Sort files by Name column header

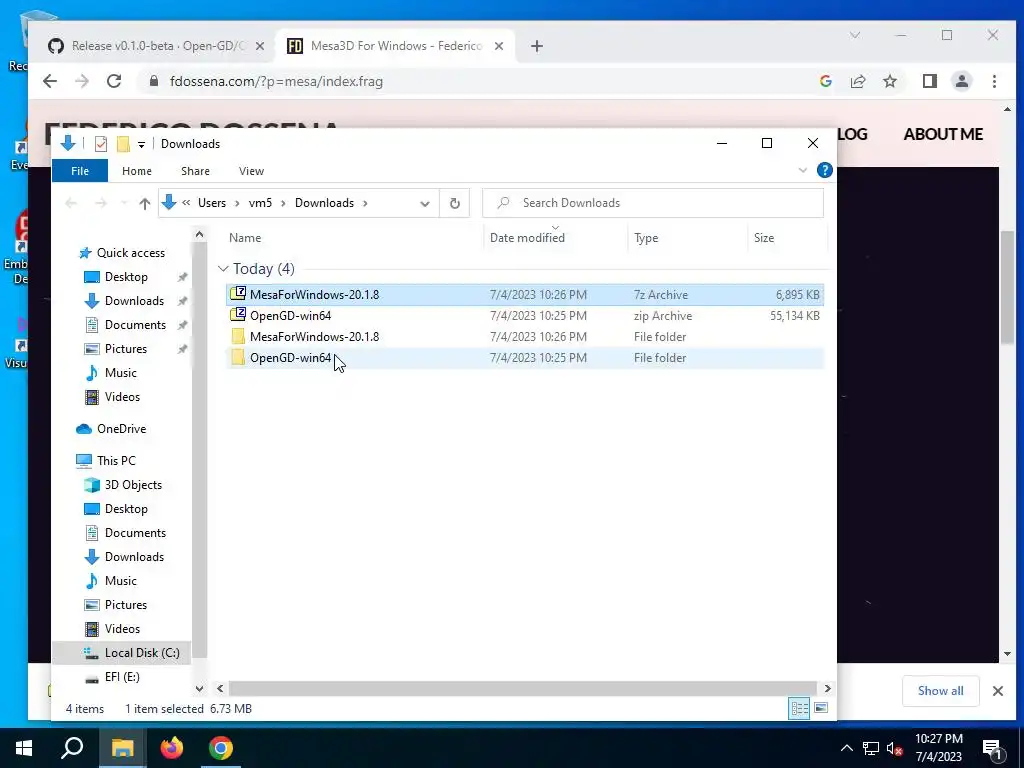click(245, 238)
